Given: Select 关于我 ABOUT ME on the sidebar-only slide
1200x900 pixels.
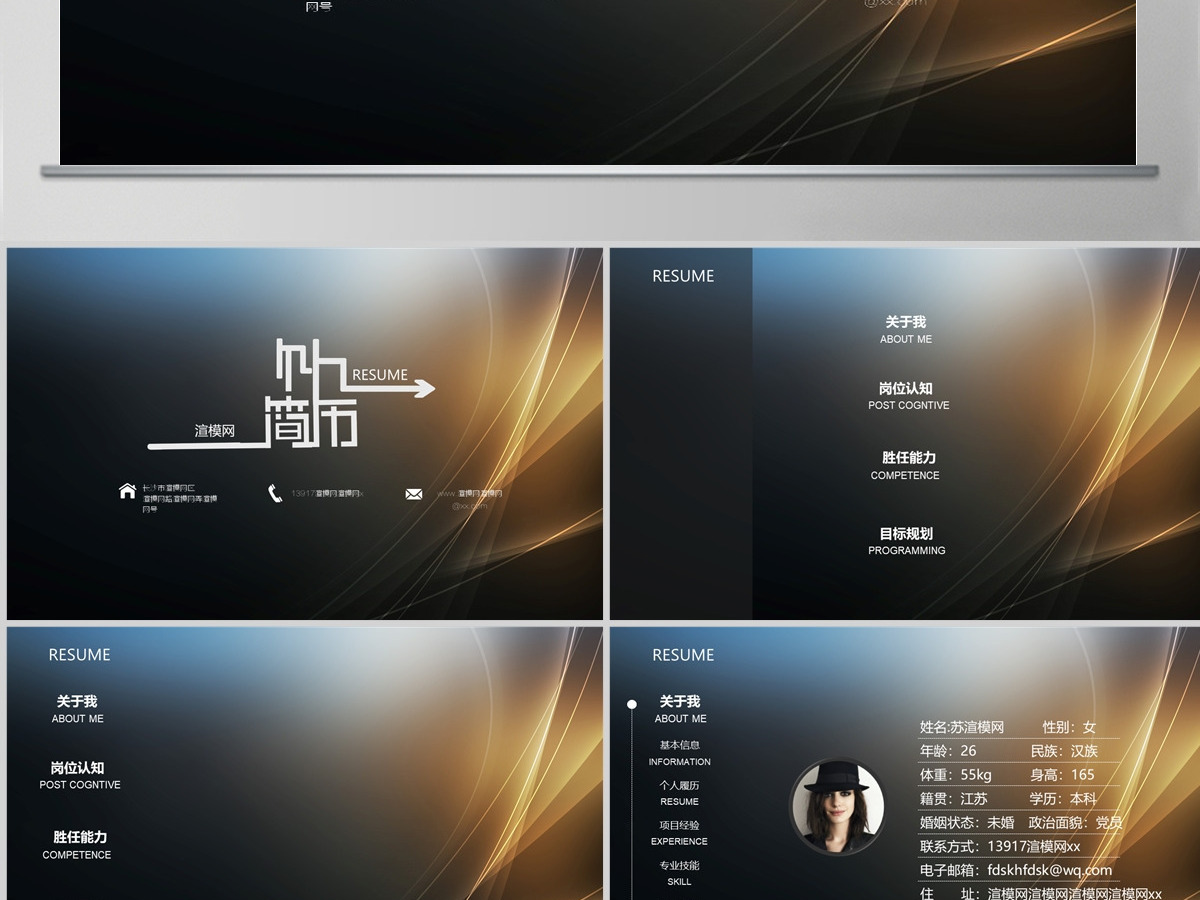Looking at the screenshot, I should (x=77, y=709).
